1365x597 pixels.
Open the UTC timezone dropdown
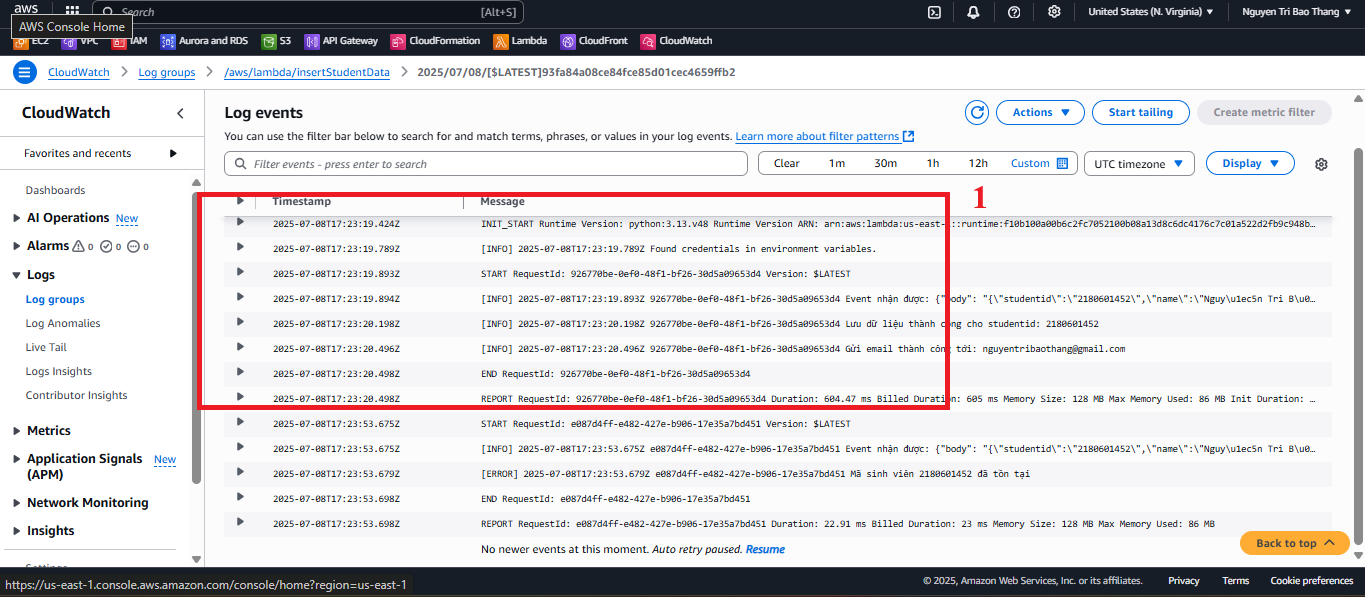[1139, 163]
